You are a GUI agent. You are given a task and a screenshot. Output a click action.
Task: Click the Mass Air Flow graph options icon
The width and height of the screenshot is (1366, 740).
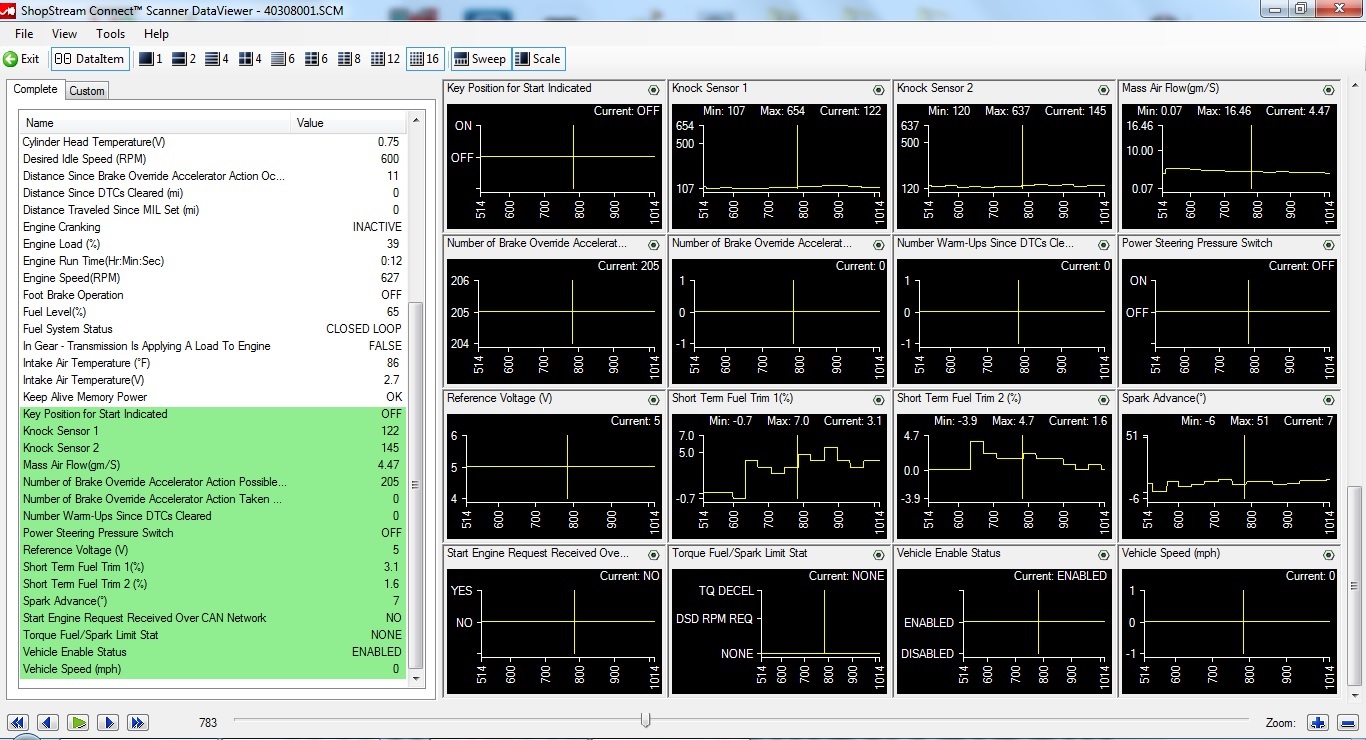(x=1329, y=90)
